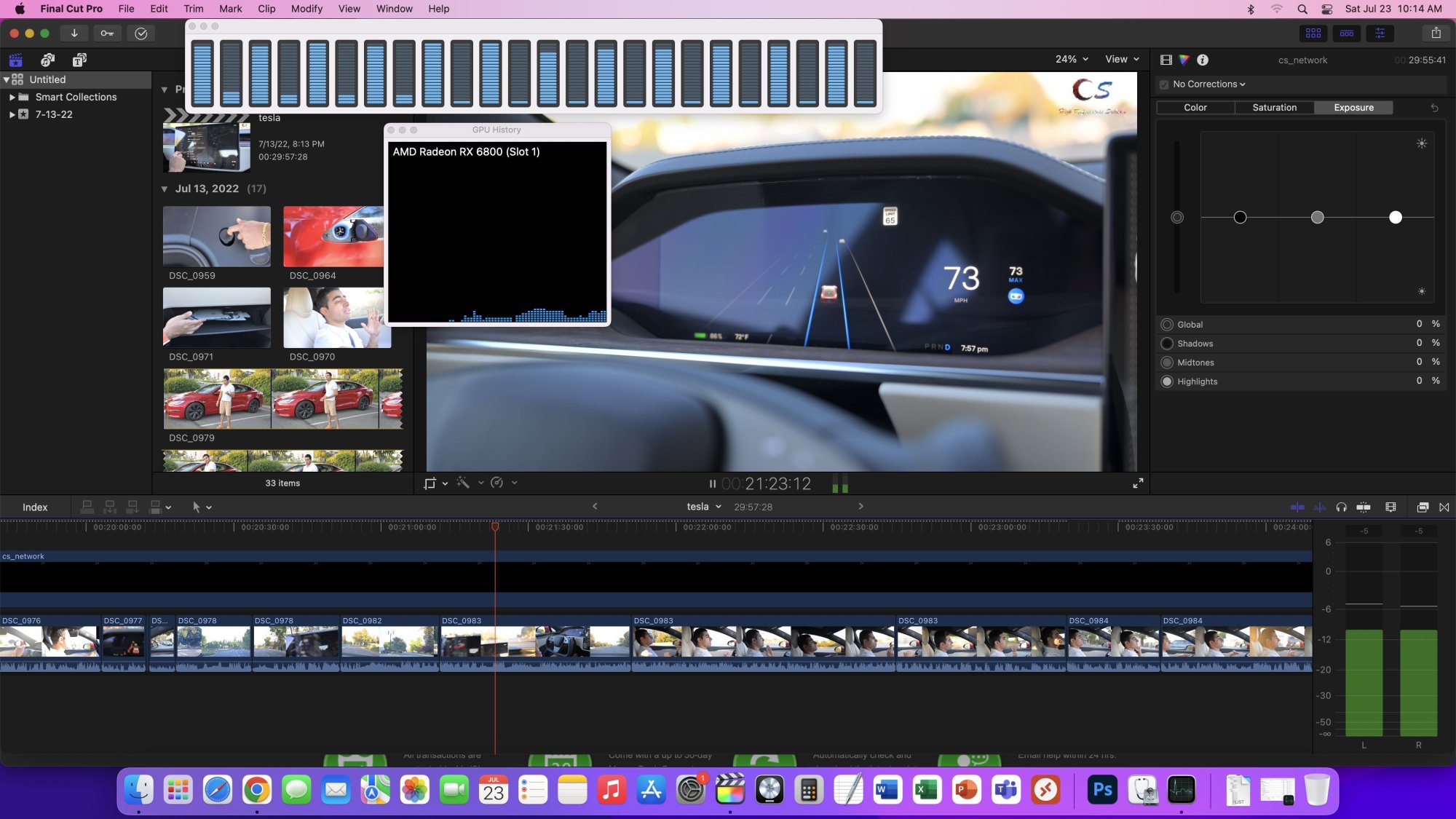Click the share export icon
The width and height of the screenshot is (1456, 819).
click(1436, 33)
